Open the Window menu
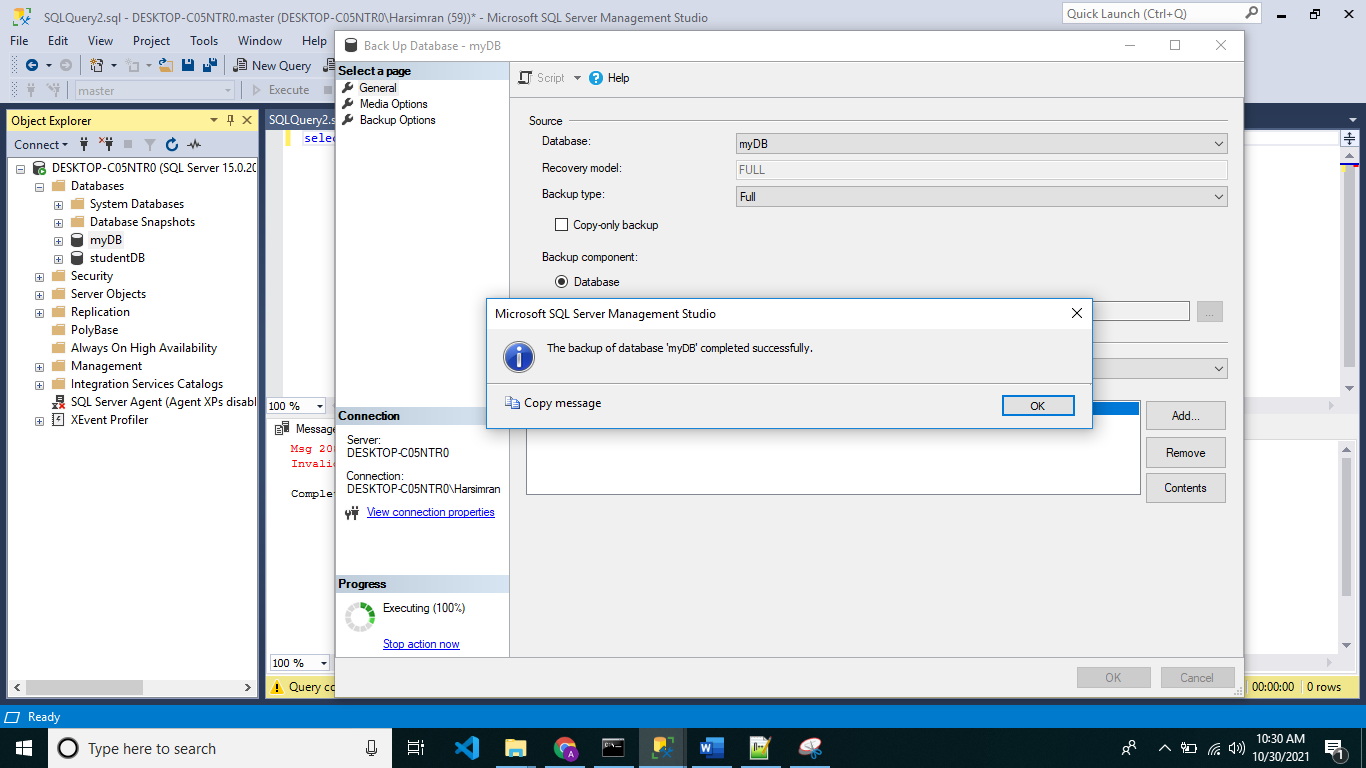Image resolution: width=1366 pixels, height=768 pixels. [x=260, y=41]
